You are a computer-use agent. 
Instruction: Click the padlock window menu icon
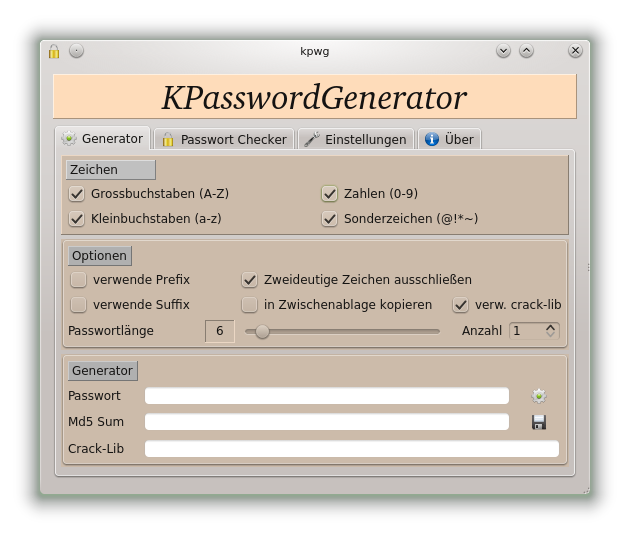[54, 51]
